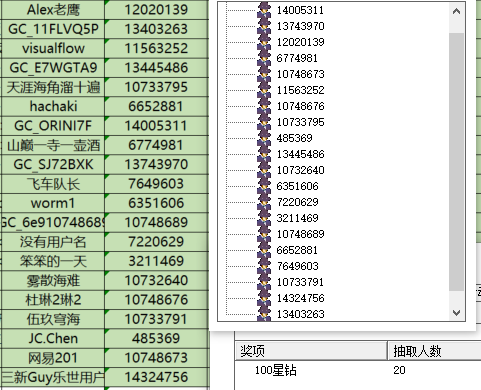Screen dimensions: 481x390
Task: Click the cell with ID 6652881 for hachaki
Action: point(156,106)
